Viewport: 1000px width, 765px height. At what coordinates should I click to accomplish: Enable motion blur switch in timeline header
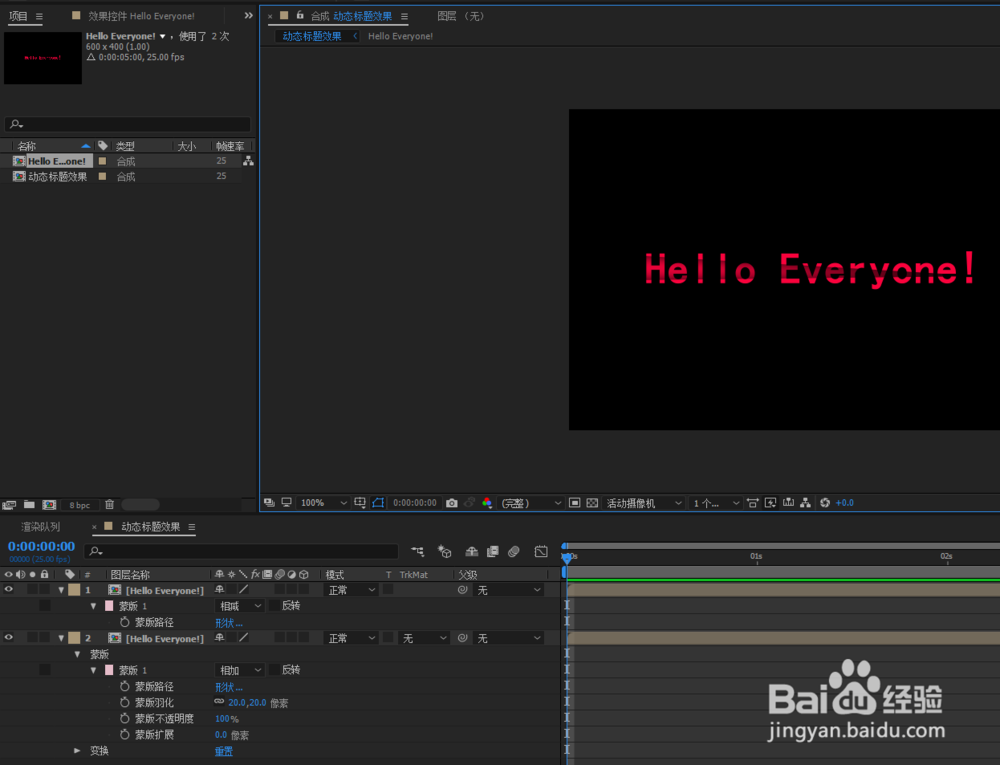tap(513, 551)
